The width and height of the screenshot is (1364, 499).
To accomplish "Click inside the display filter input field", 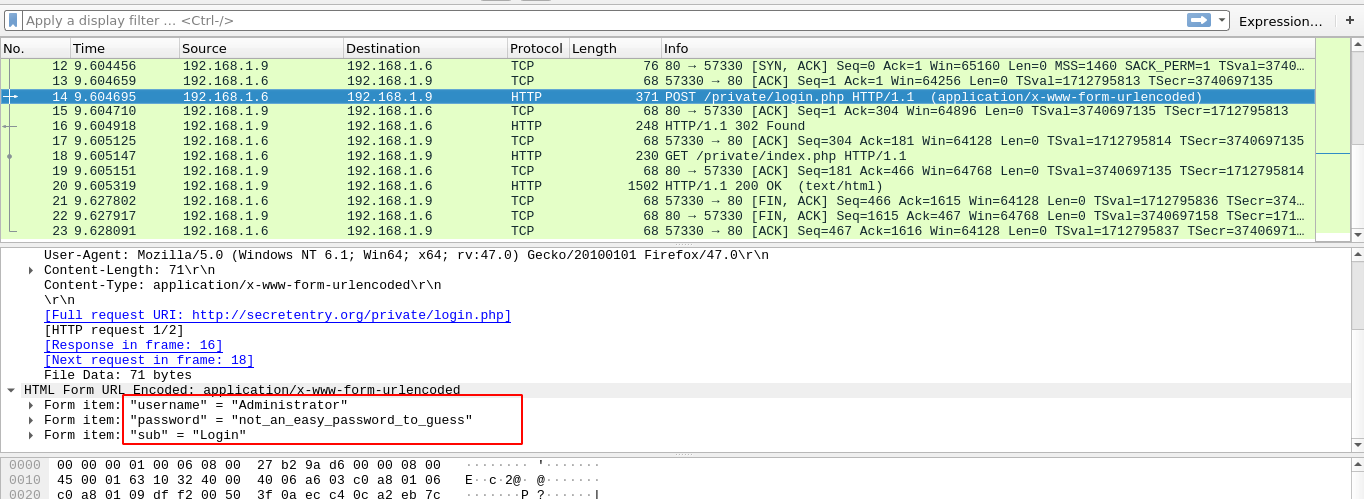I will coord(600,20).
